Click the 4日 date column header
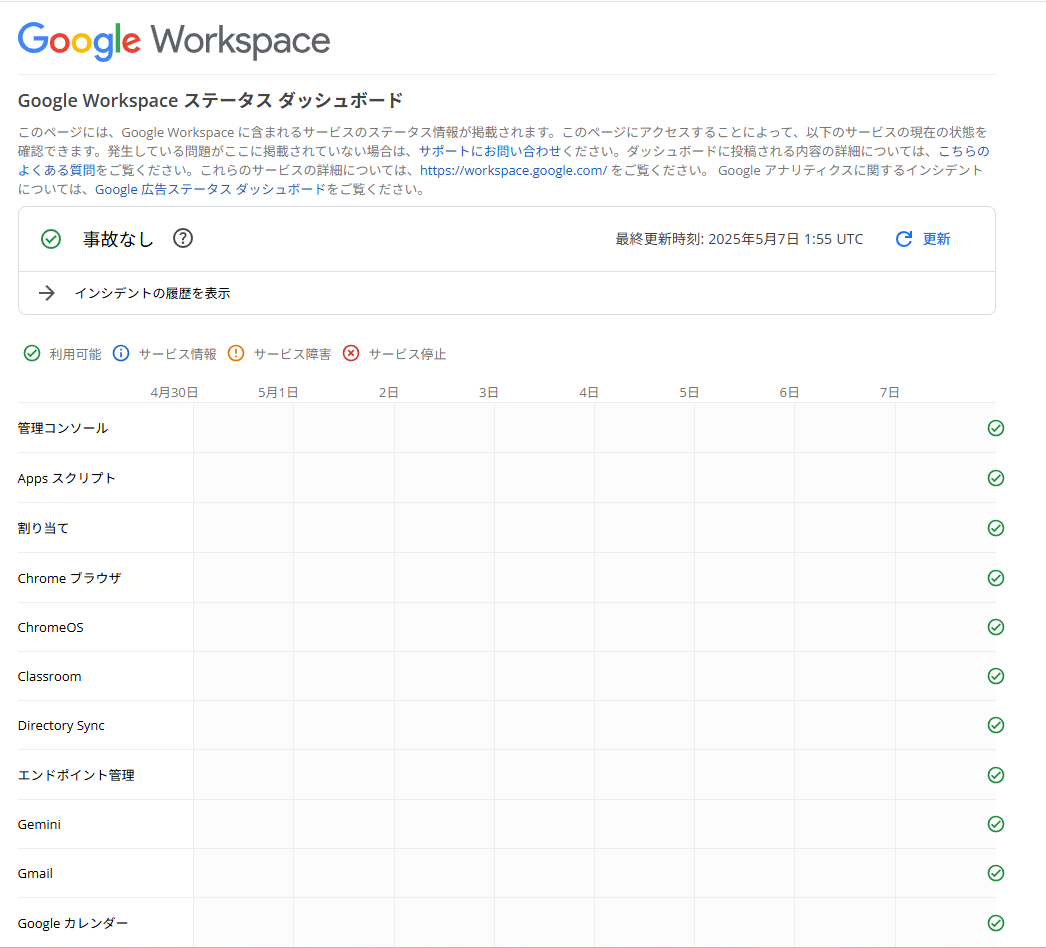This screenshot has height=948, width=1046. [x=588, y=392]
